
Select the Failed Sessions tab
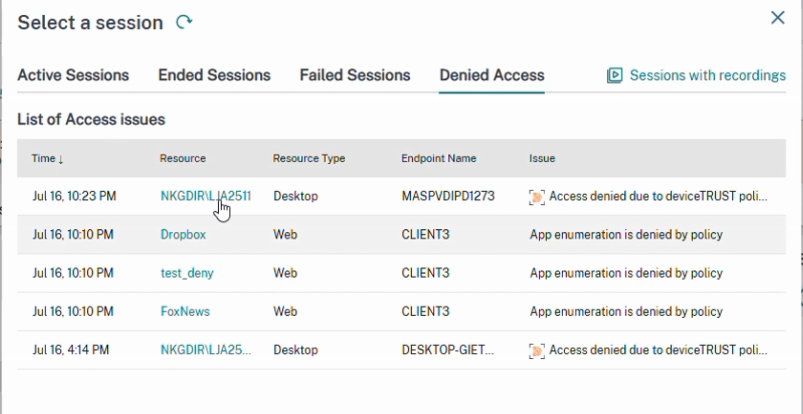click(x=355, y=75)
